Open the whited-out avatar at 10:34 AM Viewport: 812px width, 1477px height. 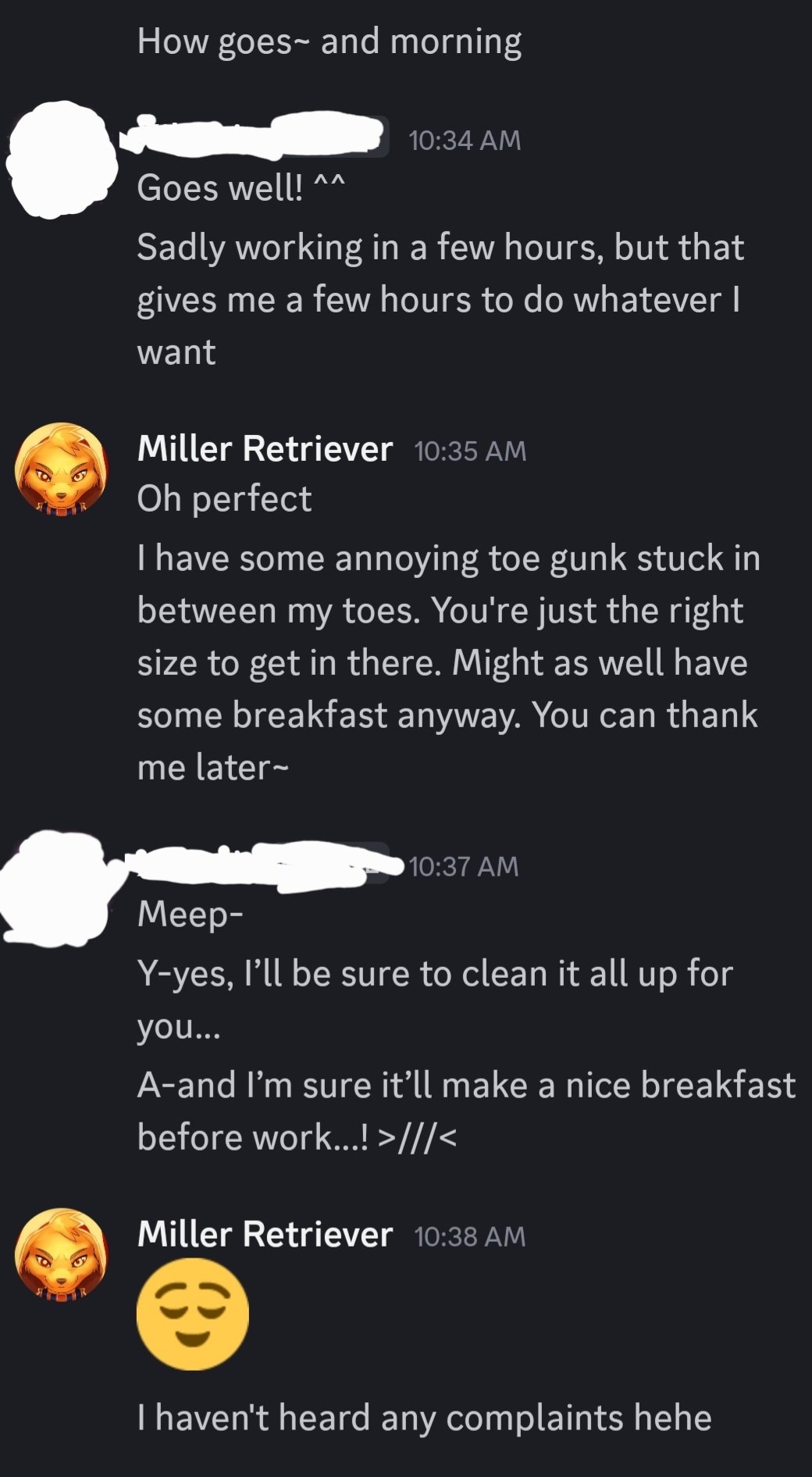tap(61, 160)
